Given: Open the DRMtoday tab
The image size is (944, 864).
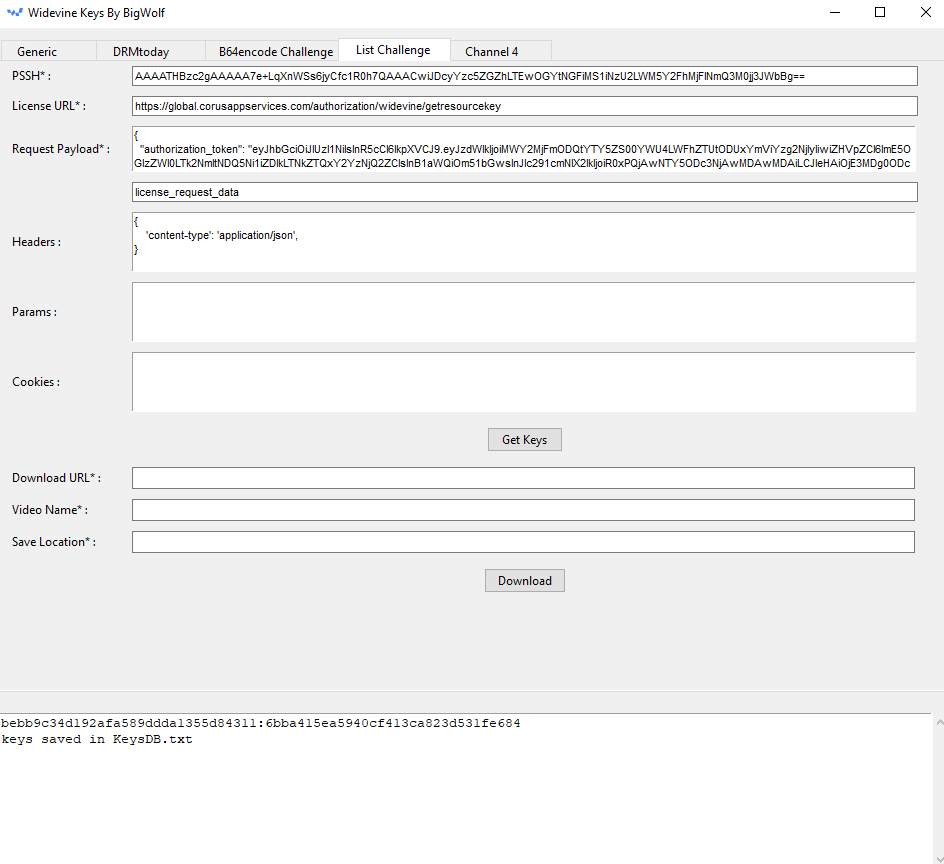Looking at the screenshot, I should 151,51.
